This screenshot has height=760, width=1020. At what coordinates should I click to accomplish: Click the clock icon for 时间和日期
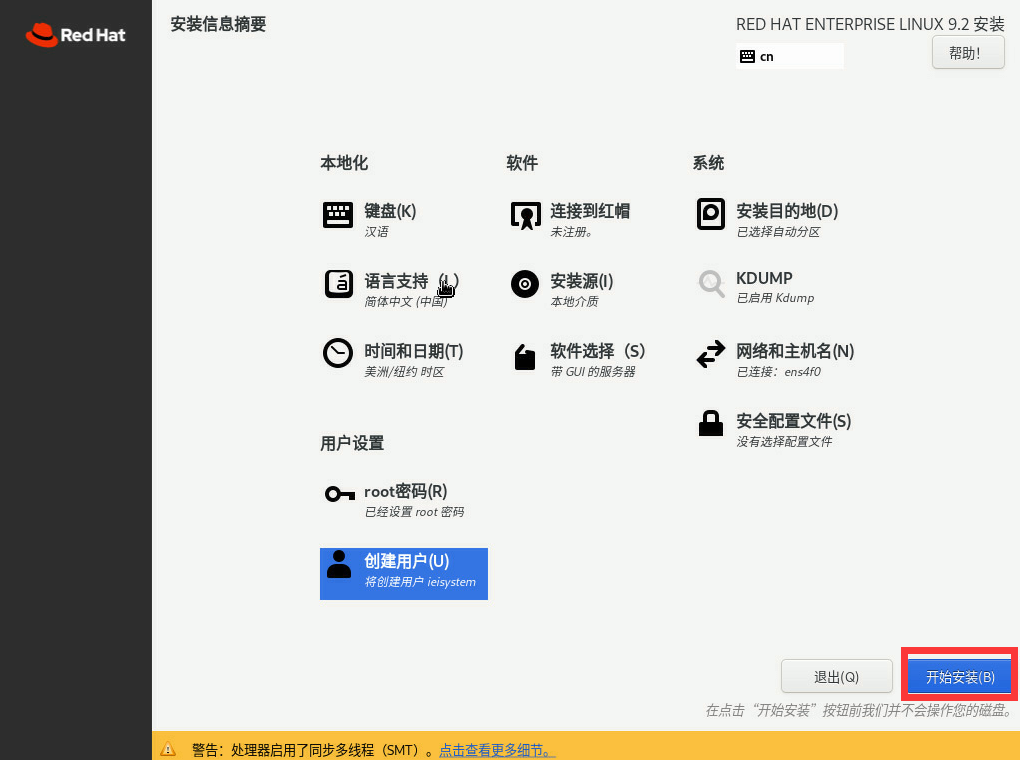click(x=338, y=353)
